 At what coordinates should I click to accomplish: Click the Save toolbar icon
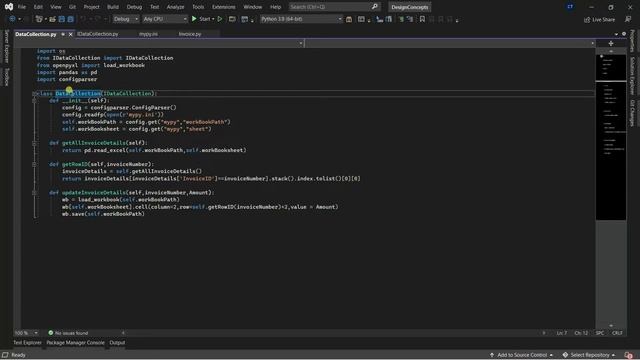pos(62,19)
